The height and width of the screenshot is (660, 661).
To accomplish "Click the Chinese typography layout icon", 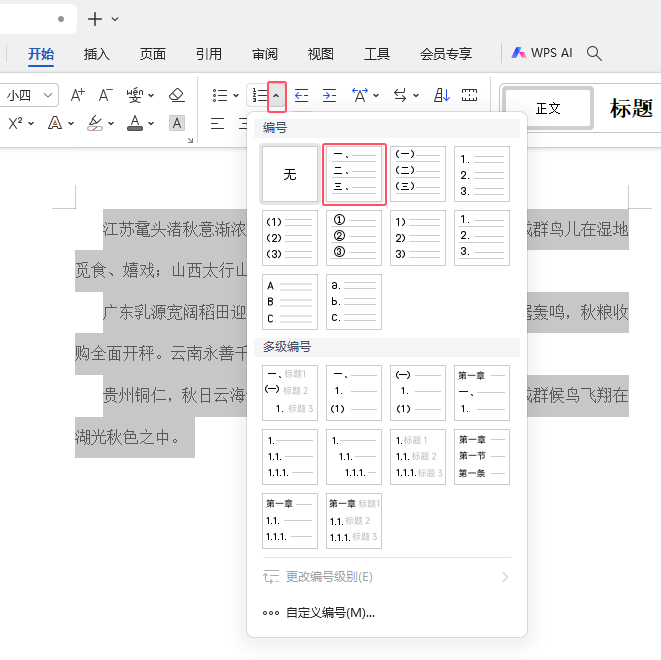I will [x=360, y=96].
